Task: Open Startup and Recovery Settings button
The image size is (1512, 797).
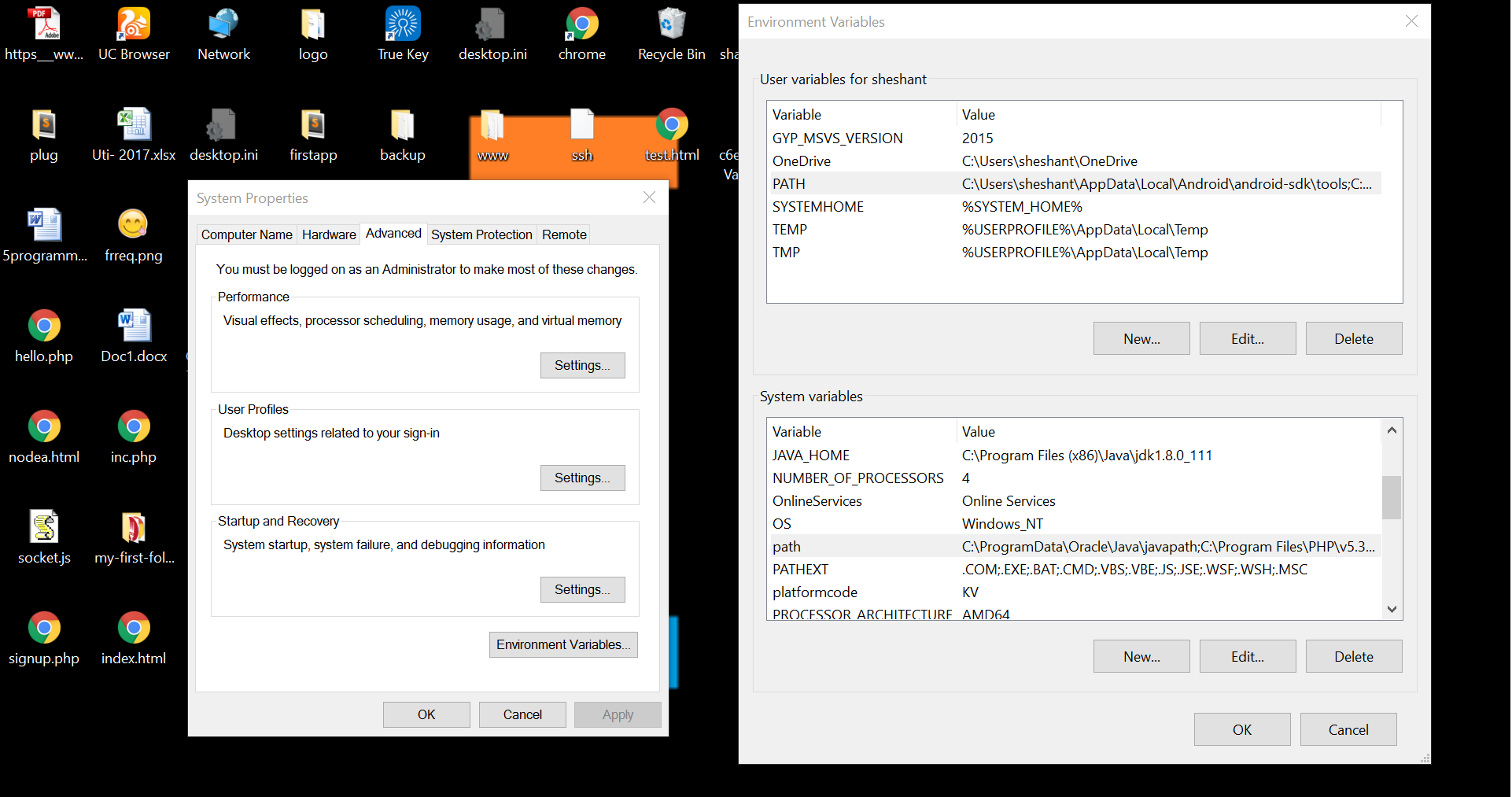Action: pos(582,589)
